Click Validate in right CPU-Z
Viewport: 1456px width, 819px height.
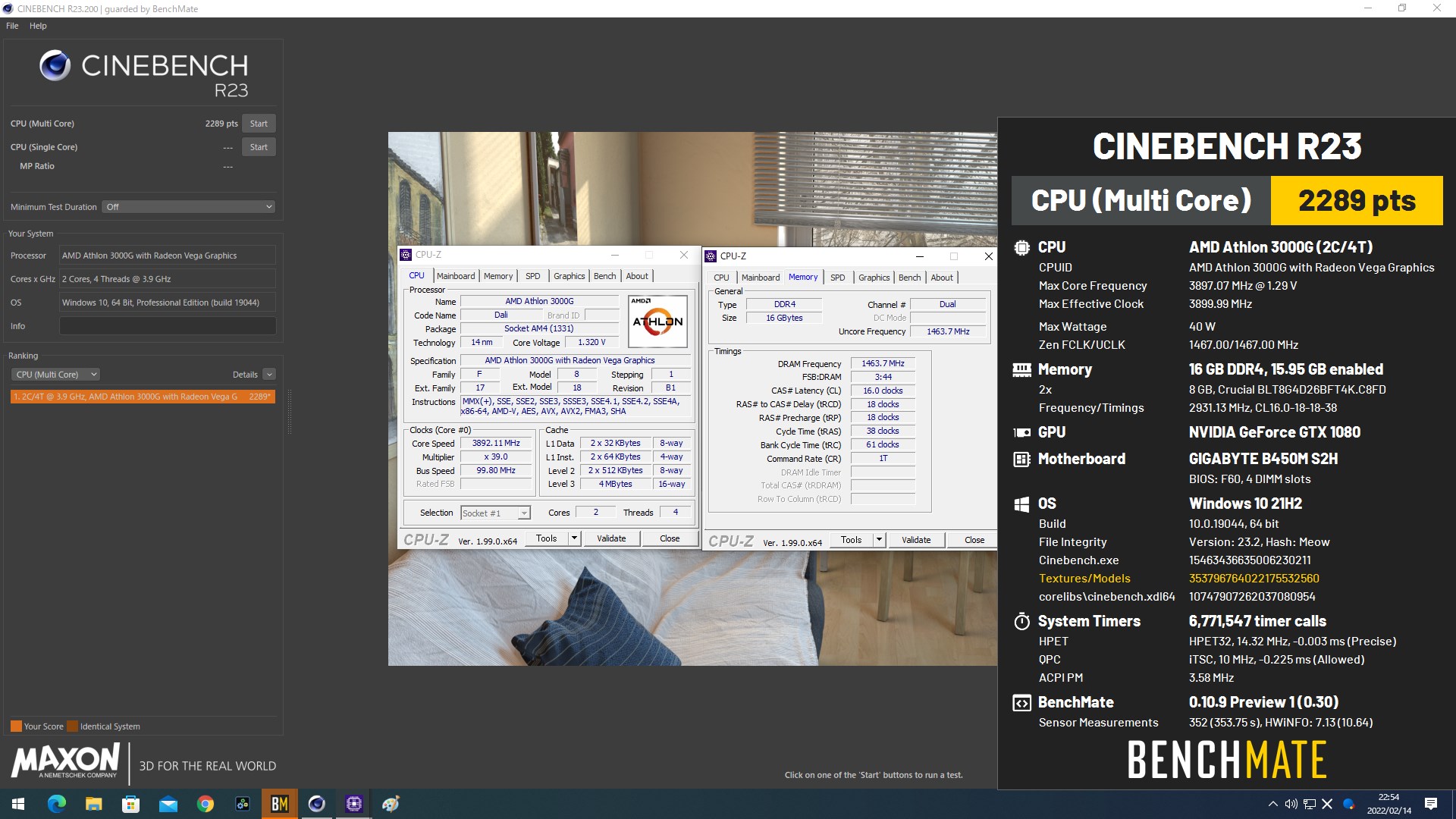(916, 540)
